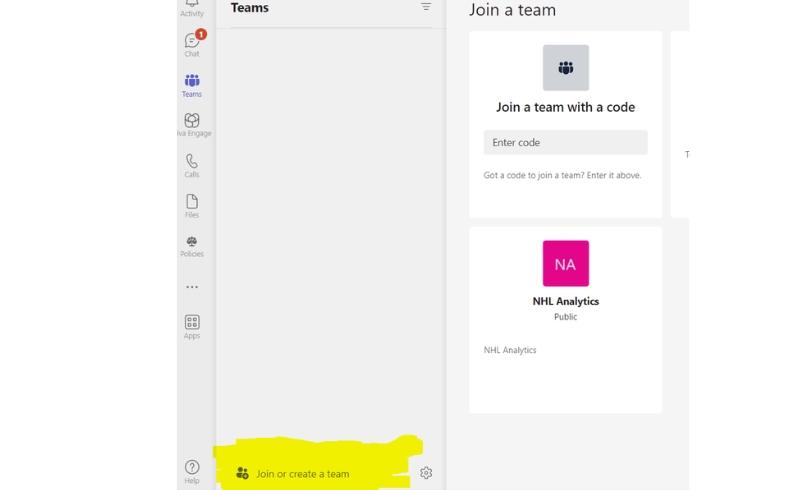
Task: Click the NHL Analytics description text
Action: (510, 350)
